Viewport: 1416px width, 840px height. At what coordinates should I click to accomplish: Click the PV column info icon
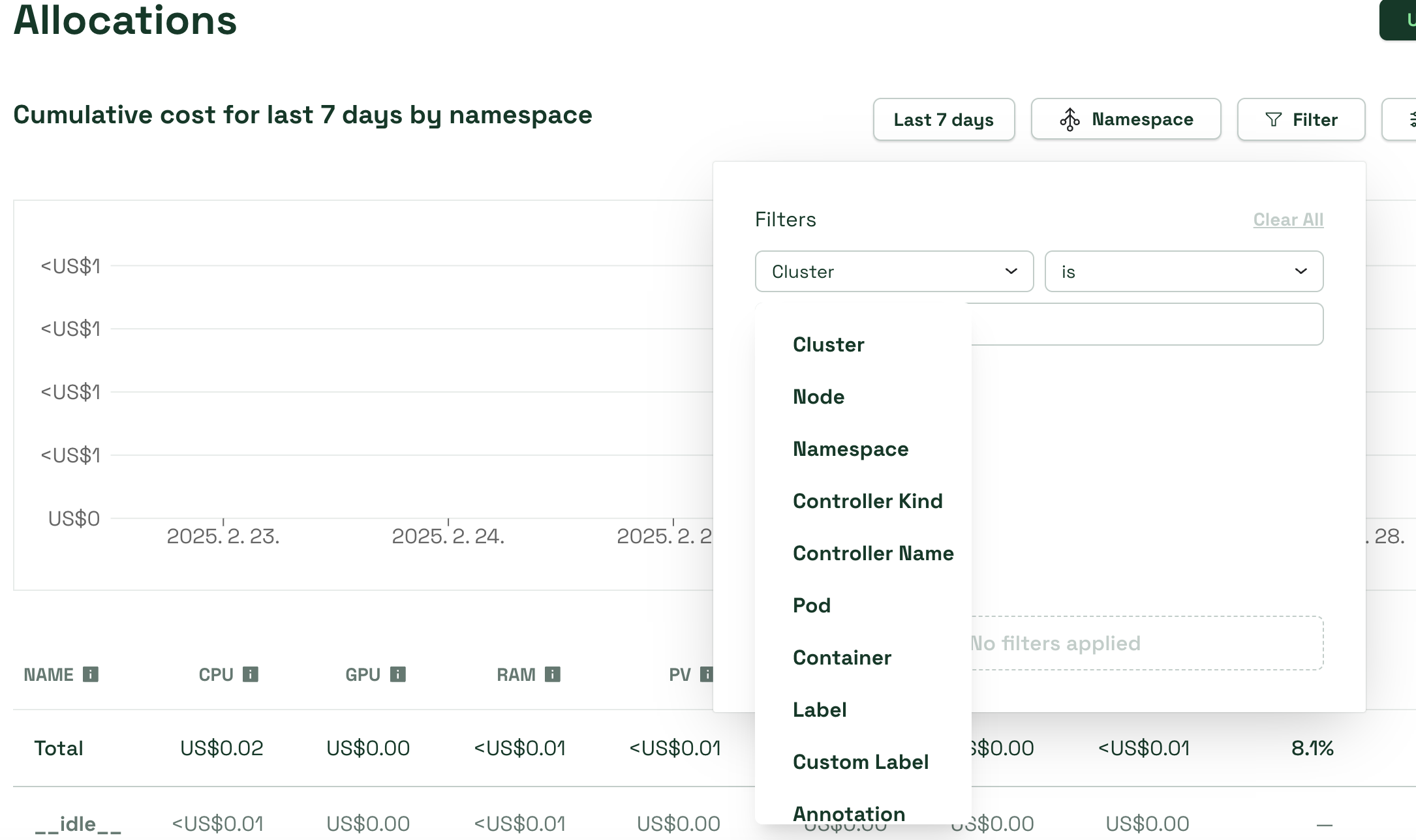pyautogui.click(x=706, y=674)
